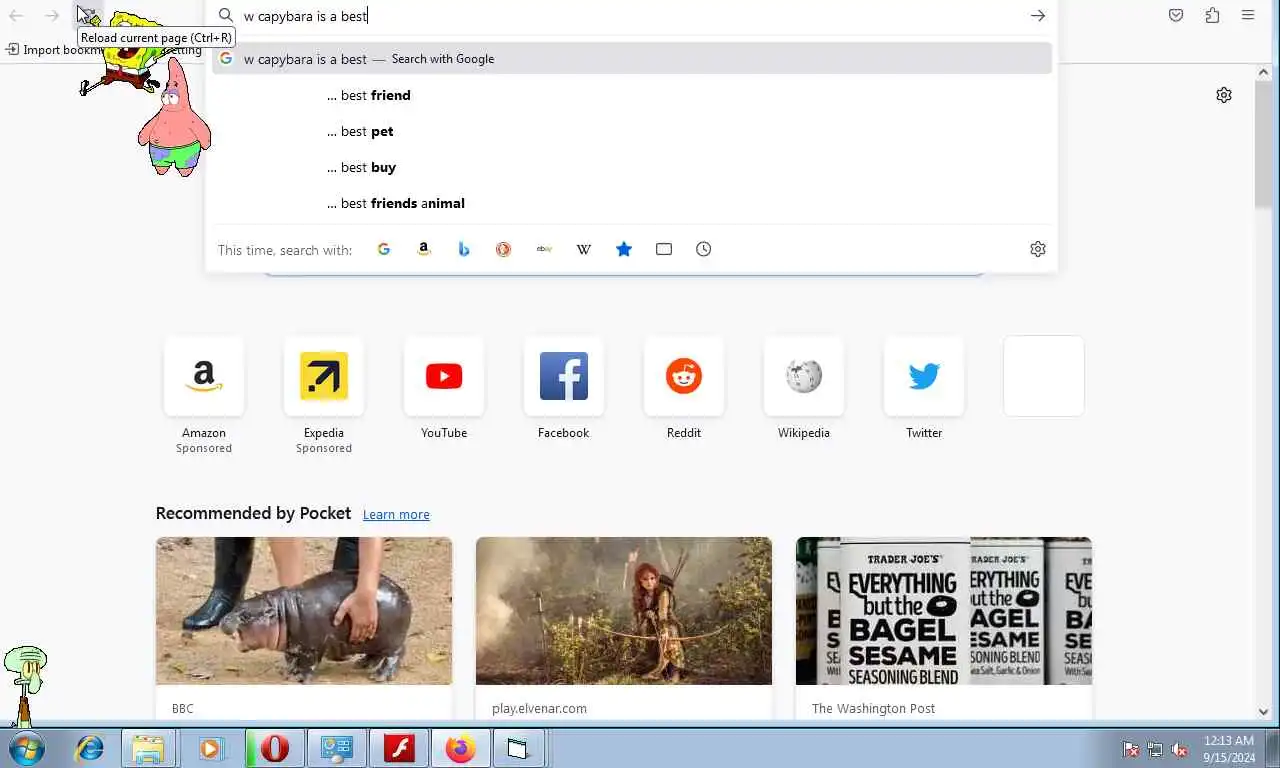Open the network tray icon
This screenshot has width=1280, height=768.
pos(1155,749)
